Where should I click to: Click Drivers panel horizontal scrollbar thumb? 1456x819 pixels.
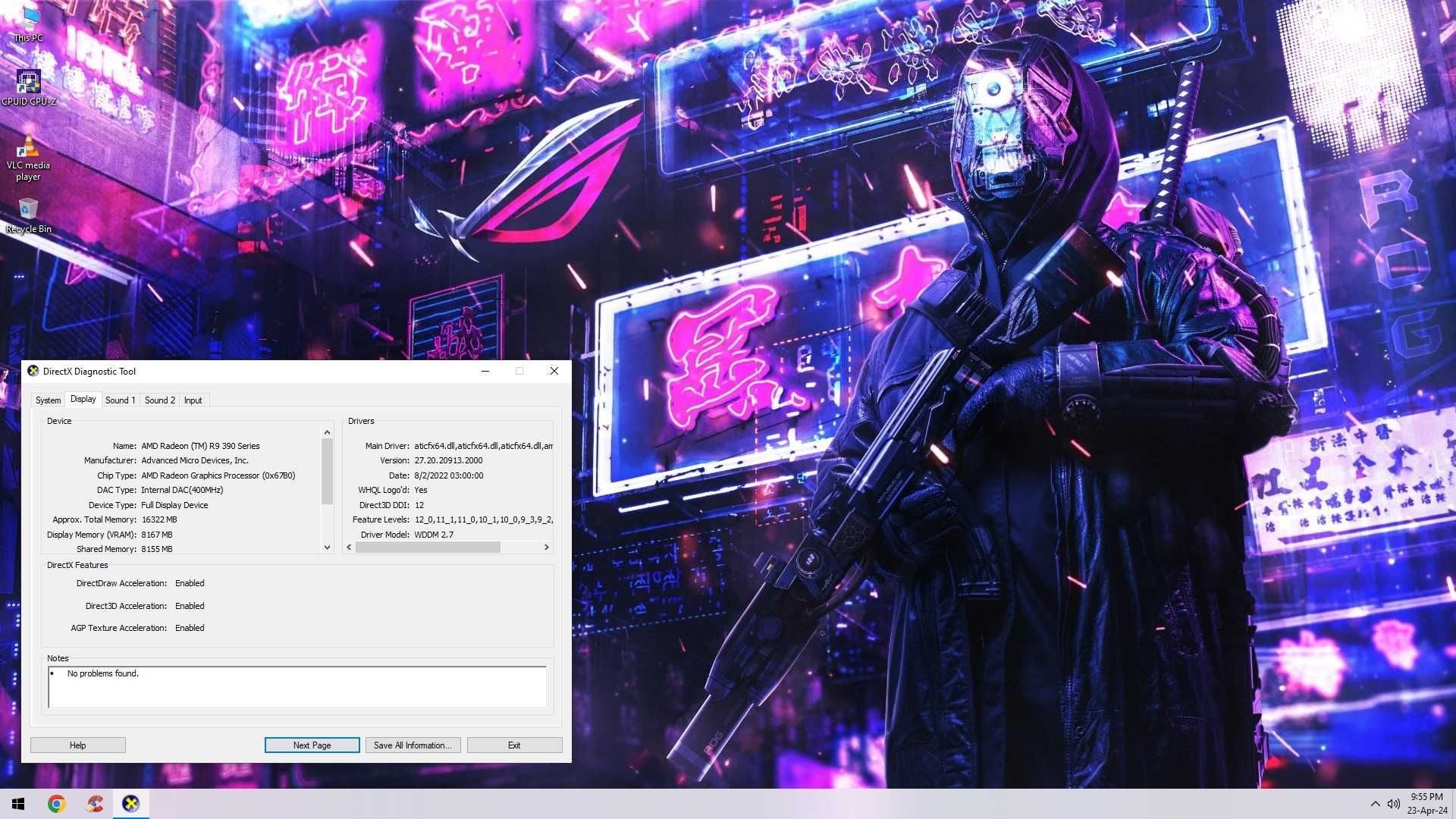tap(428, 548)
